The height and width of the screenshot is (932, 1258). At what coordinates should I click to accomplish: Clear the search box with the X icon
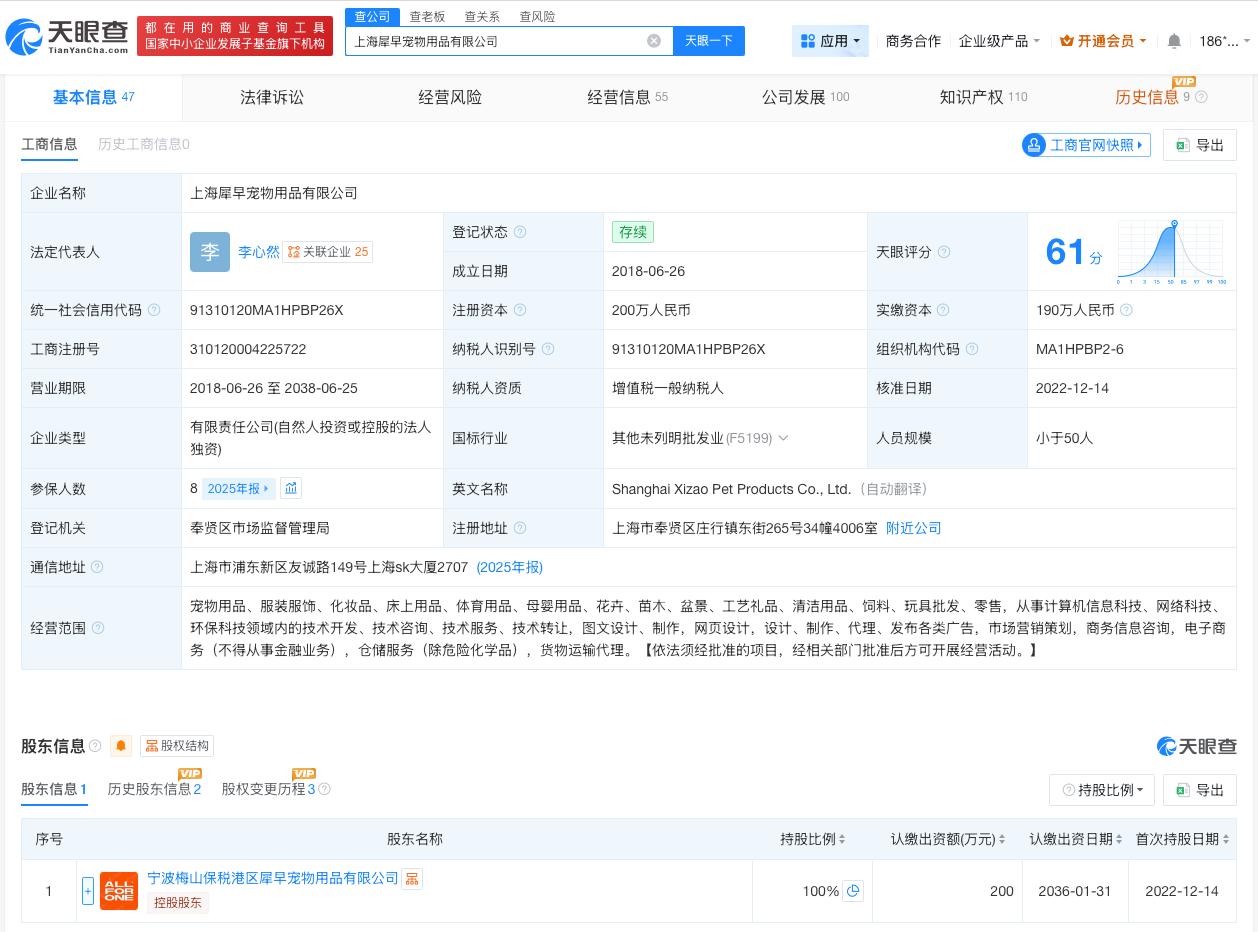tap(654, 41)
